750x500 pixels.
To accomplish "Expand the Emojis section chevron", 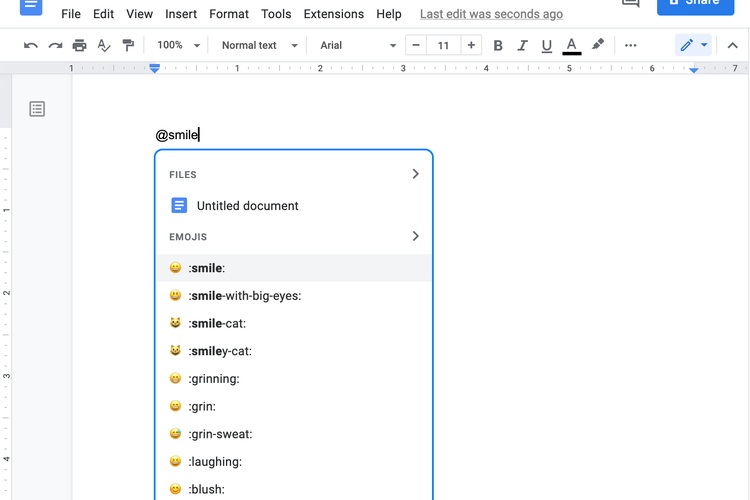I will tap(415, 236).
